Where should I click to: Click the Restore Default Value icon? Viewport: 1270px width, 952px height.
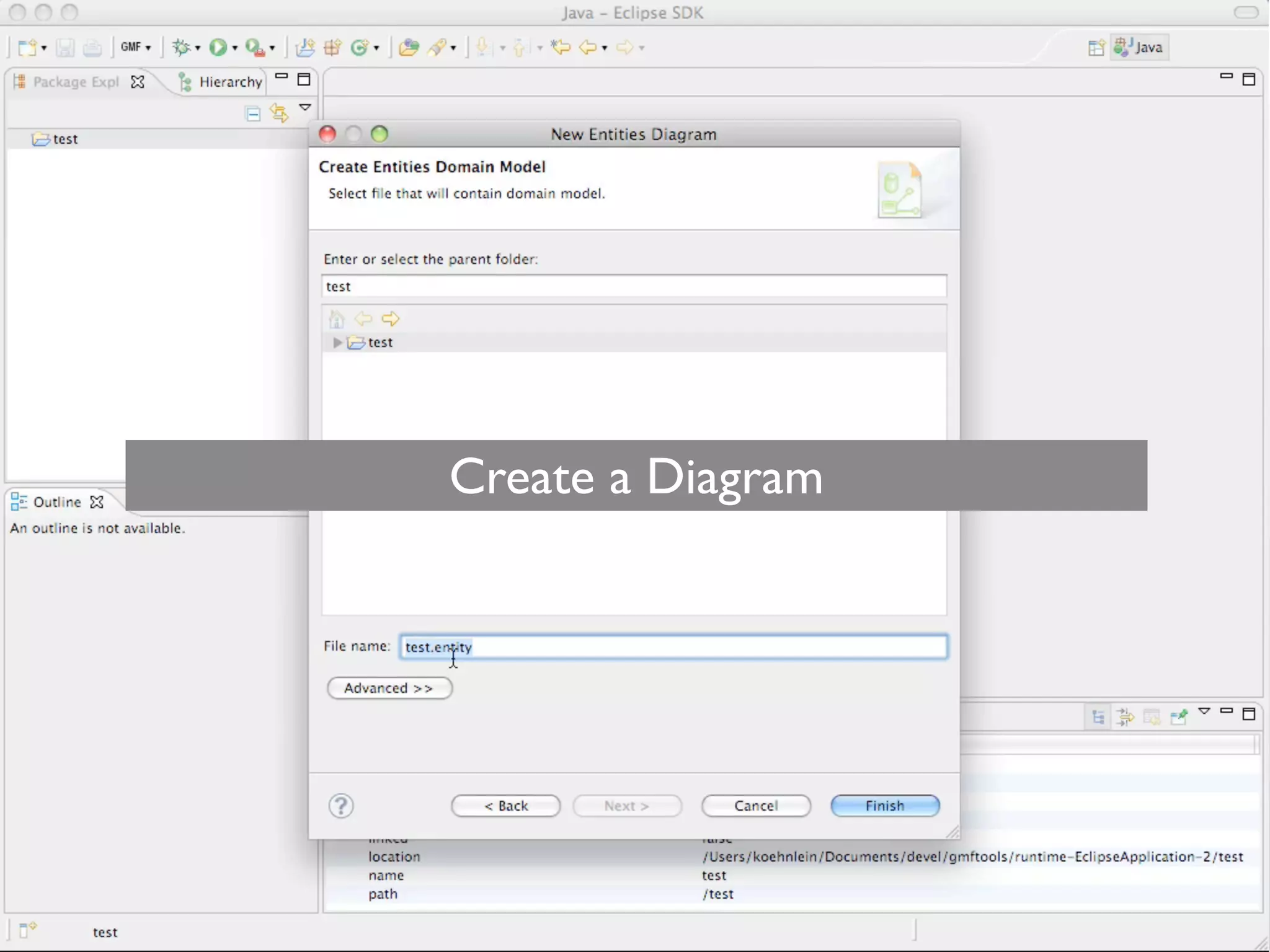tap(1152, 717)
